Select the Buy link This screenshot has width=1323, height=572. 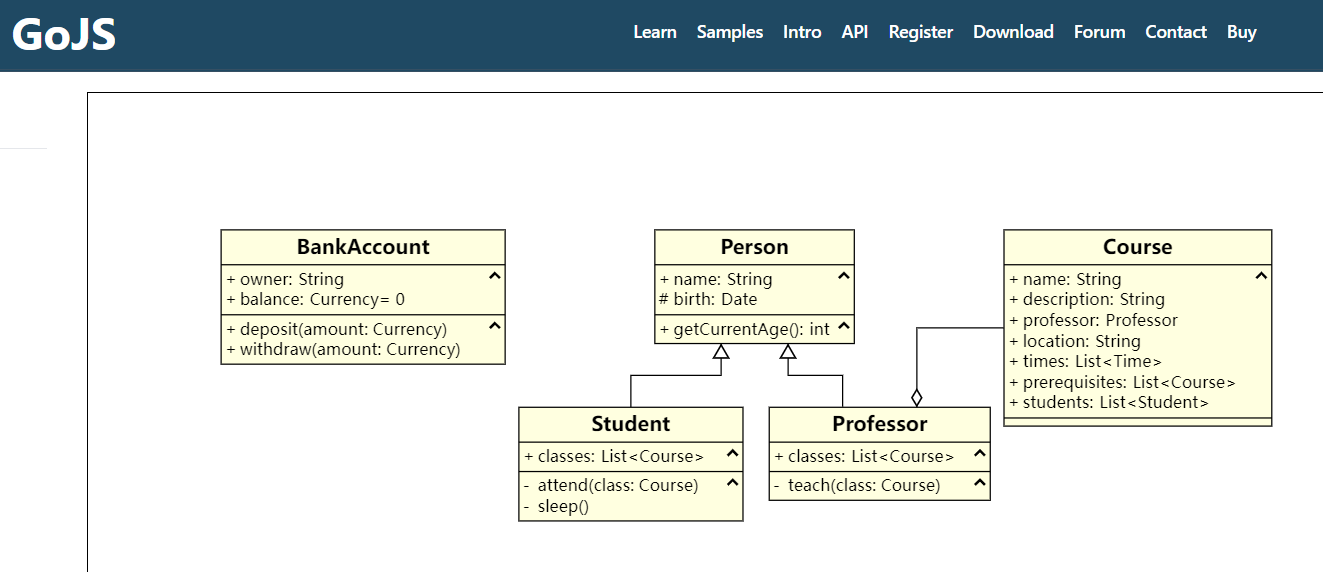coord(1242,32)
